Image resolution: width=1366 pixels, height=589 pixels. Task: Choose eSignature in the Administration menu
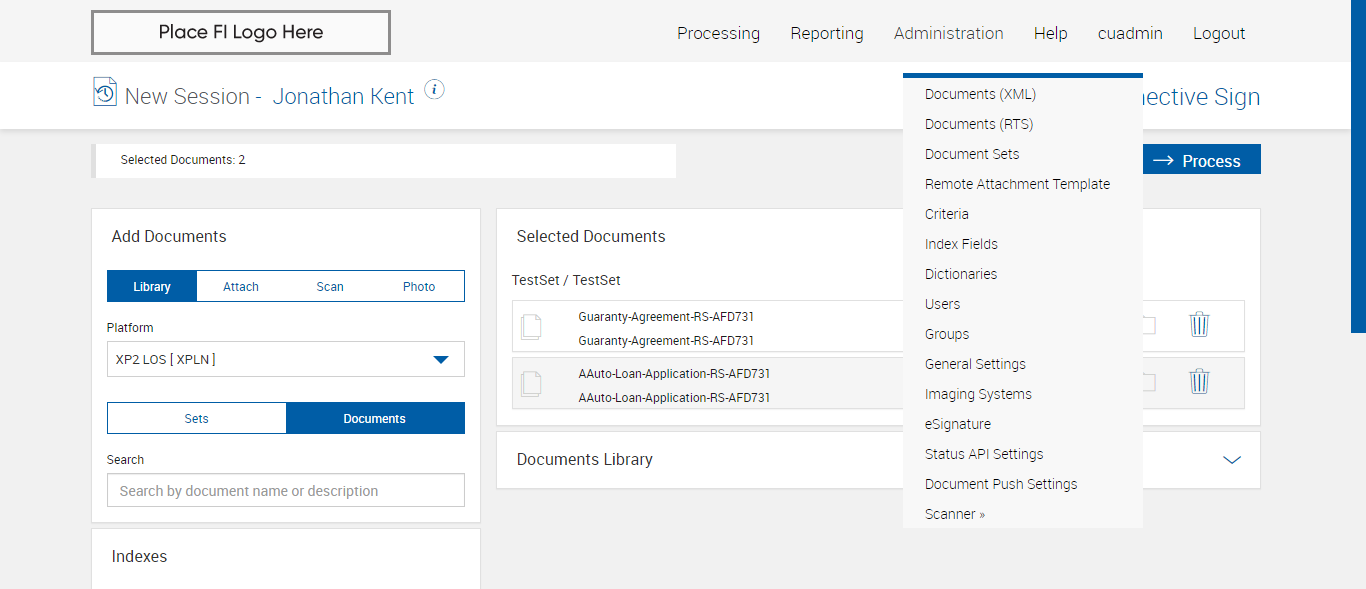click(x=958, y=424)
